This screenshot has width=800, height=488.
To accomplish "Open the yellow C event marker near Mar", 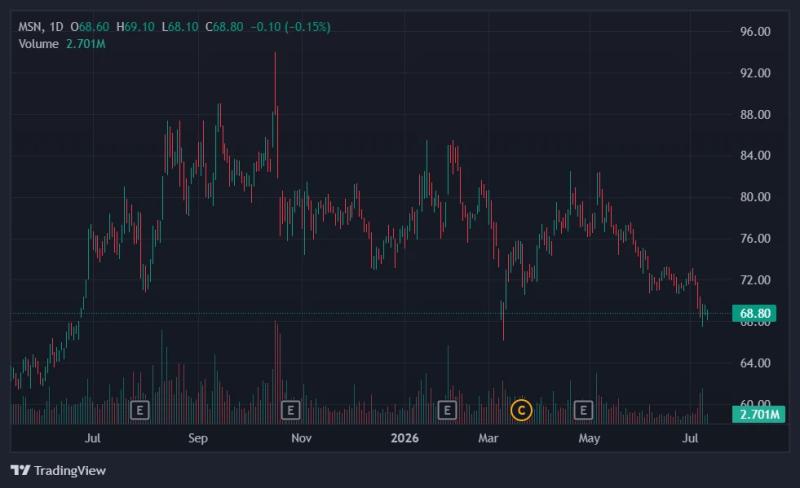I will pyautogui.click(x=521, y=410).
